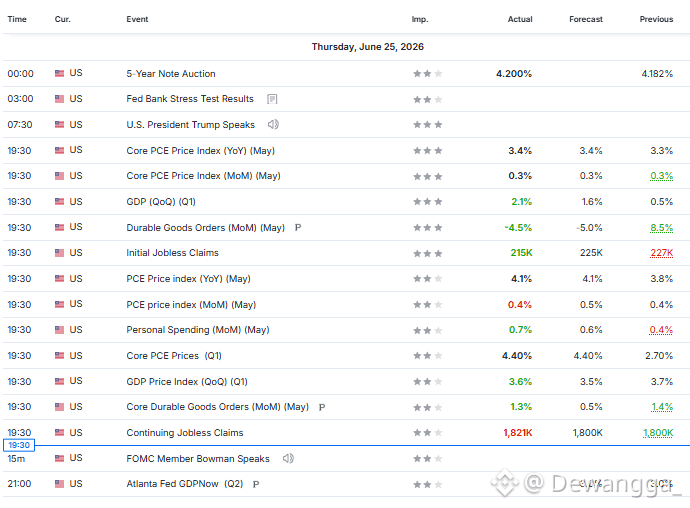Open the Fed Bank Stress Test report icon
Viewport: 690px width, 508px height.
tap(272, 99)
